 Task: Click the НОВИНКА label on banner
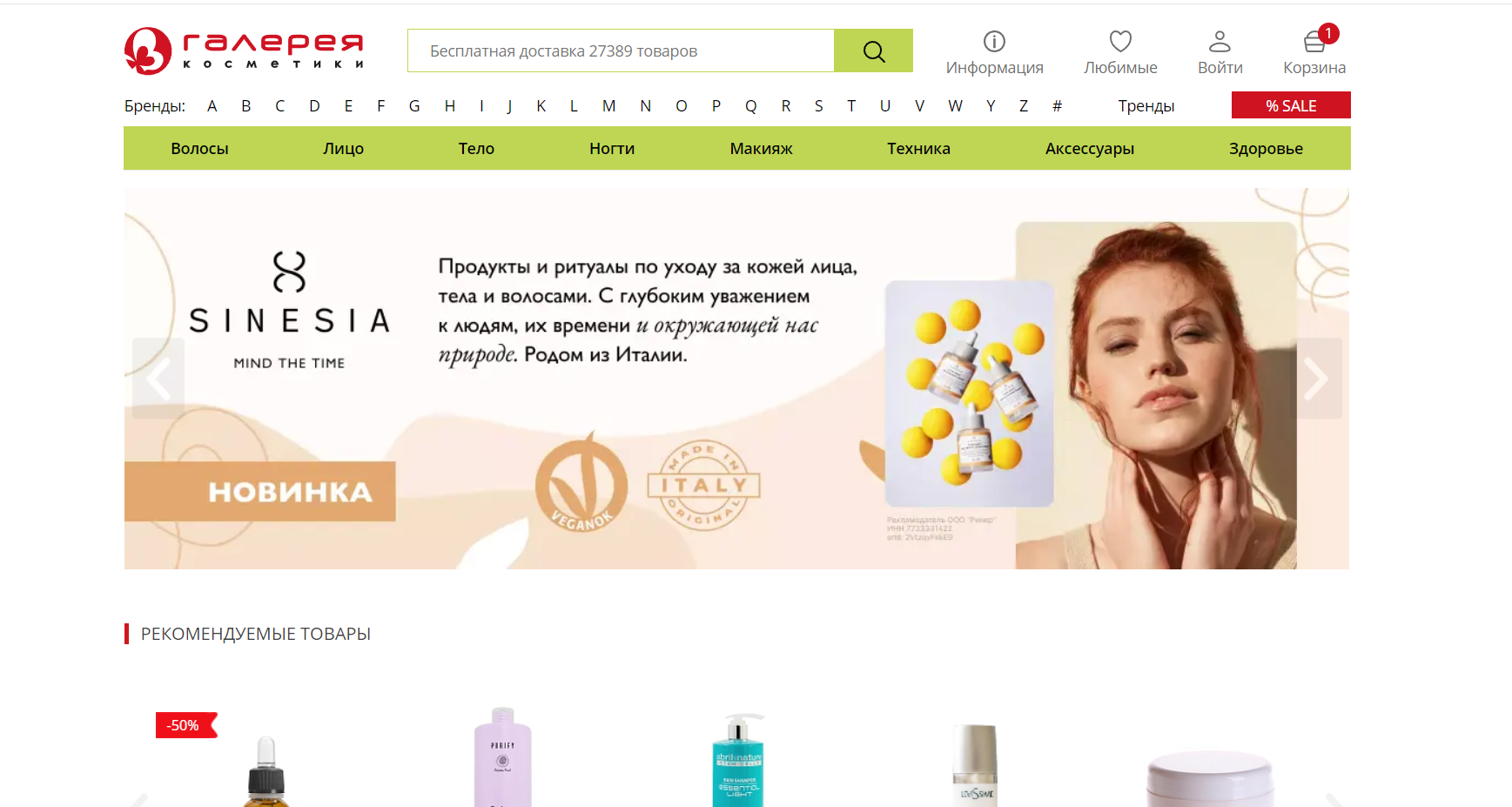[x=259, y=492]
